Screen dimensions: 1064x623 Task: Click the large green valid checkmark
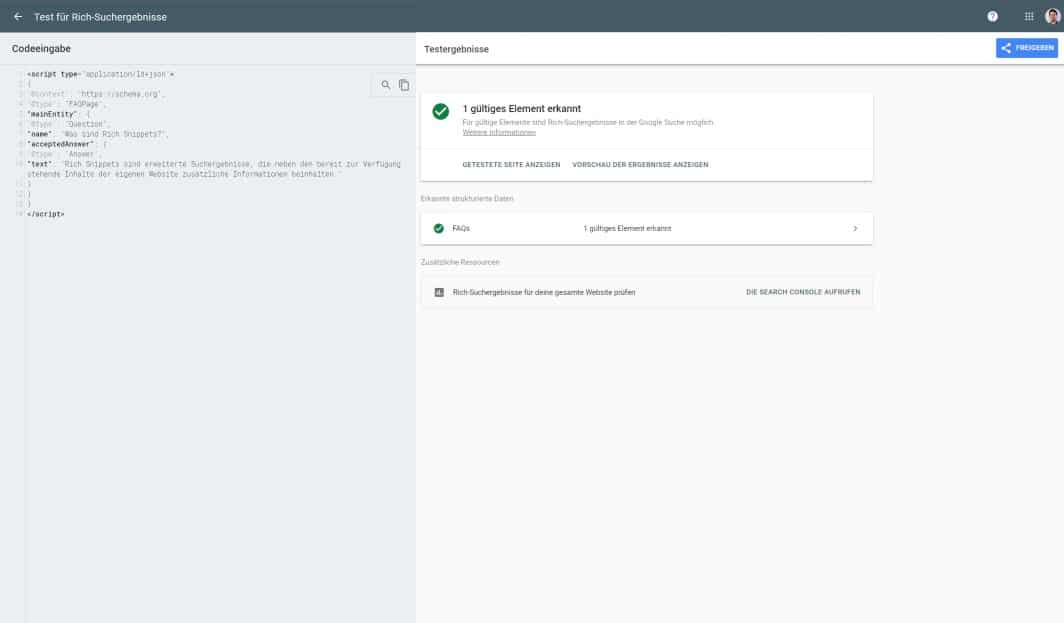[x=440, y=111]
